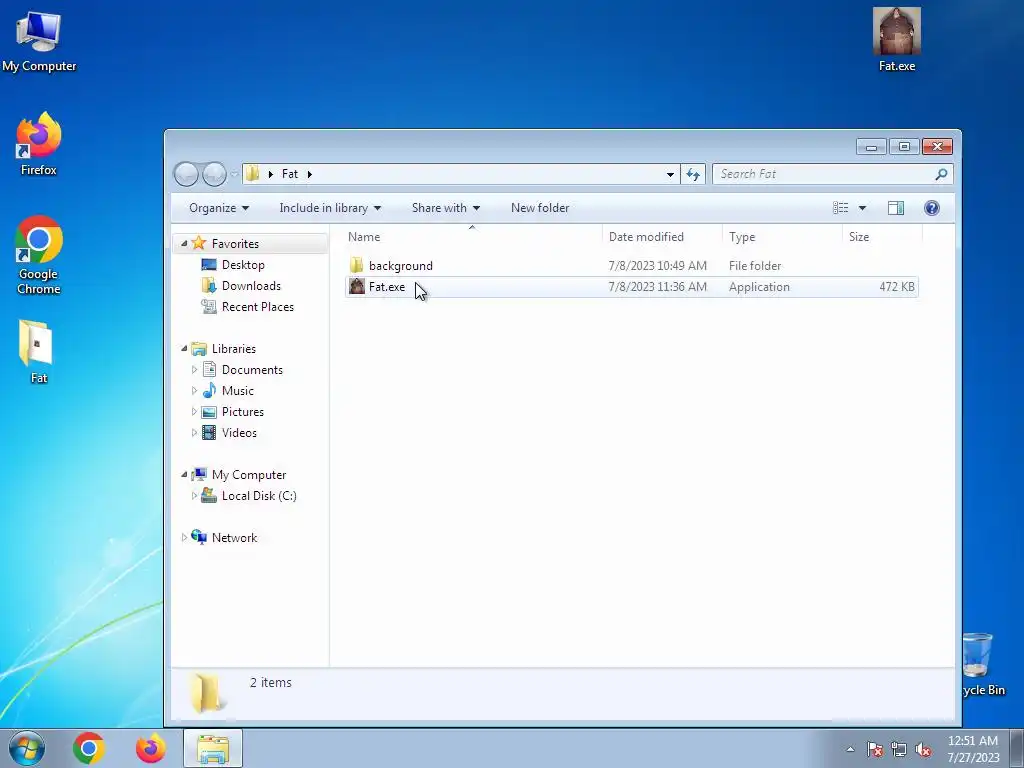Sort by Date modified column
1024x768 pixels.
point(662,237)
